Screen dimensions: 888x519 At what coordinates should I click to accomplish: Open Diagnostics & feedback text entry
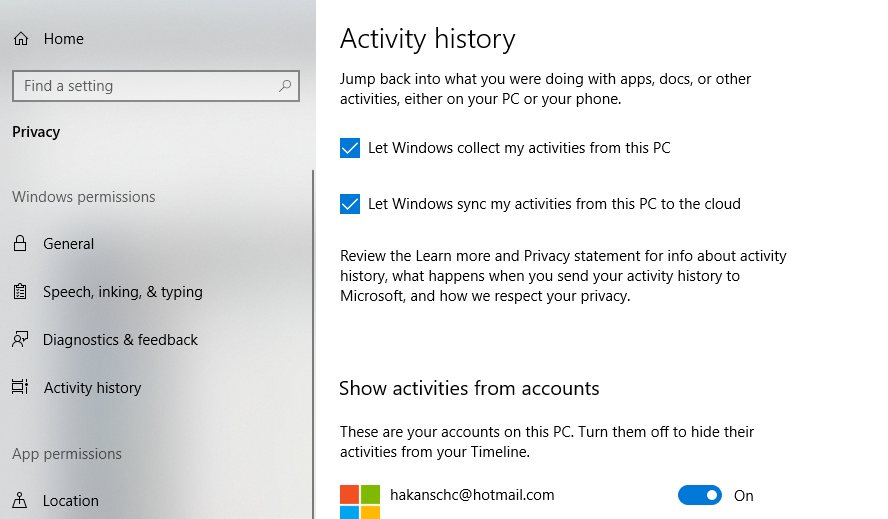pyautogui.click(x=121, y=340)
